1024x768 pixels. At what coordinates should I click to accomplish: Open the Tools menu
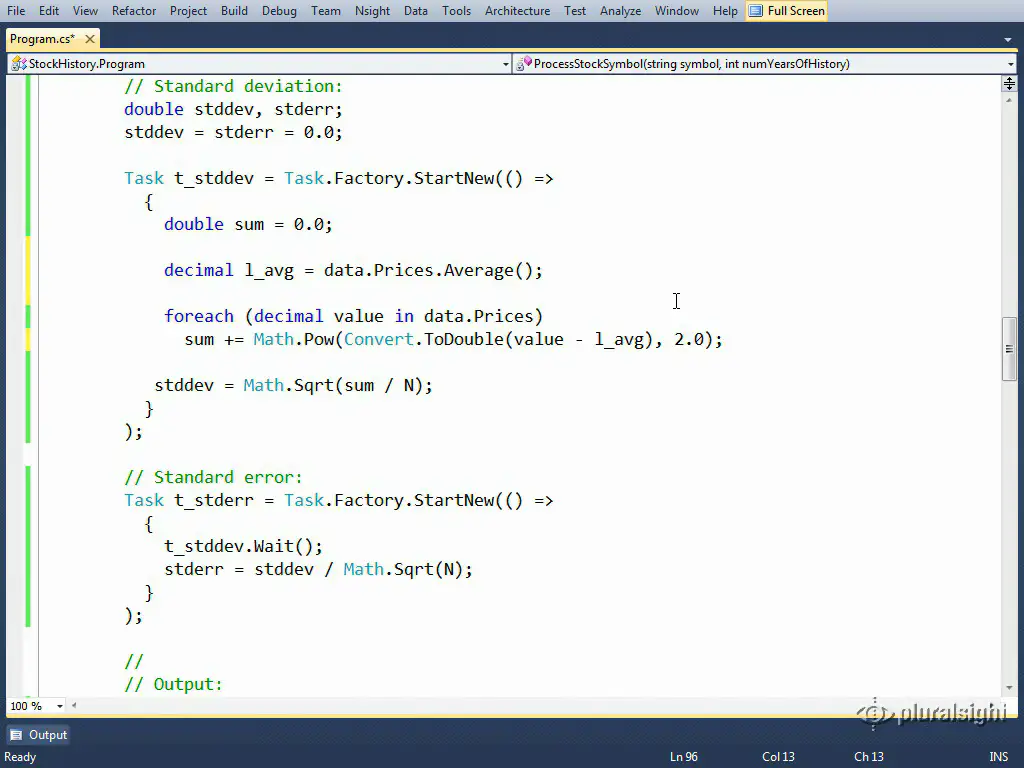(456, 11)
